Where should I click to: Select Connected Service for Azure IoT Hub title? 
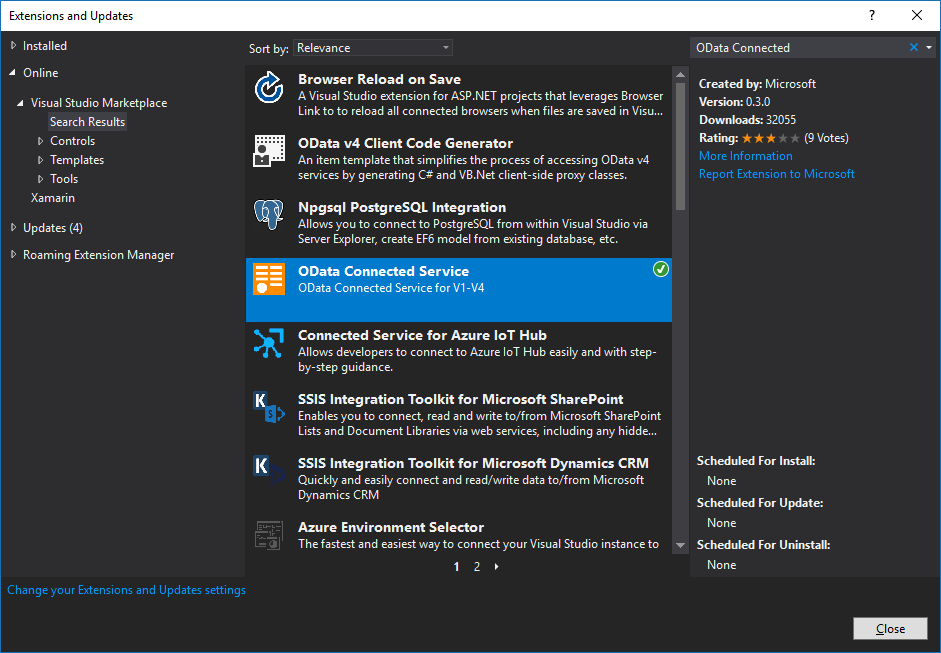pyautogui.click(x=422, y=336)
